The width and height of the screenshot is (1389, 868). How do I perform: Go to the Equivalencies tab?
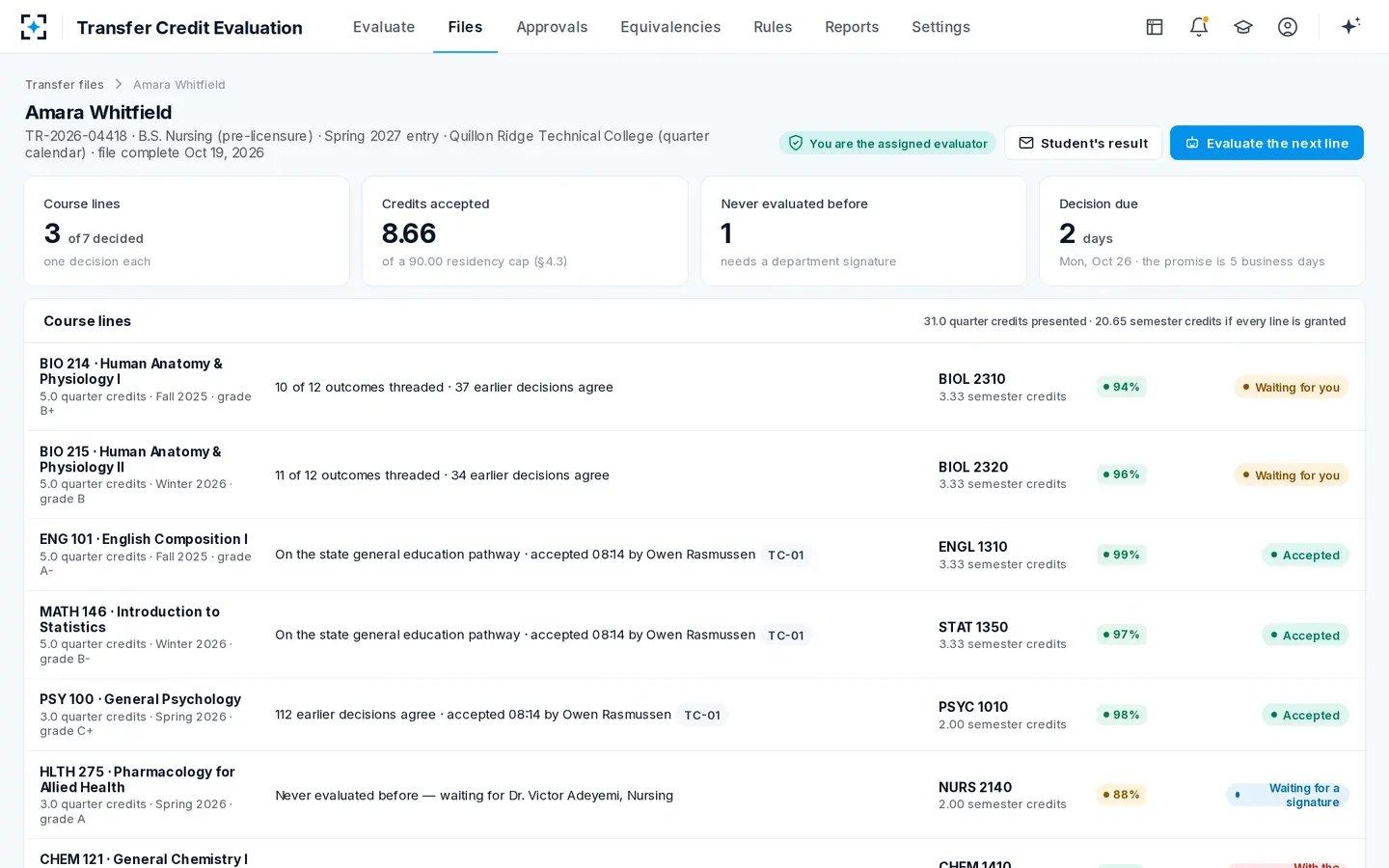tap(670, 27)
